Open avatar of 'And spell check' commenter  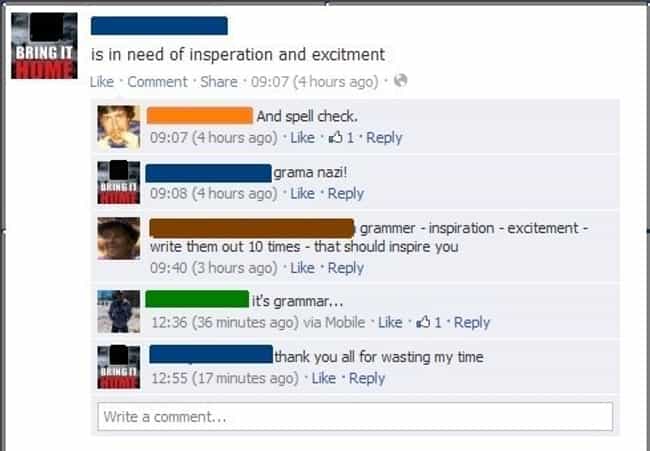pos(119,127)
